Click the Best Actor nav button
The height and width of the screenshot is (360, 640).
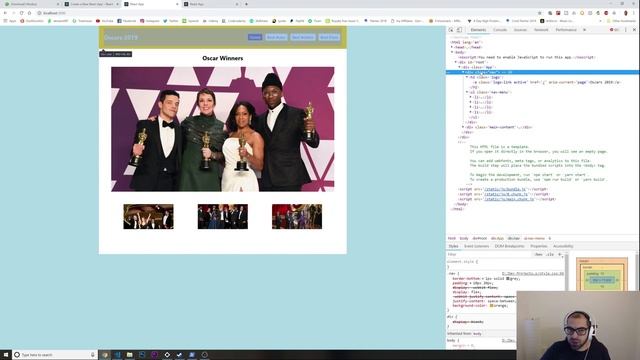(x=276, y=37)
